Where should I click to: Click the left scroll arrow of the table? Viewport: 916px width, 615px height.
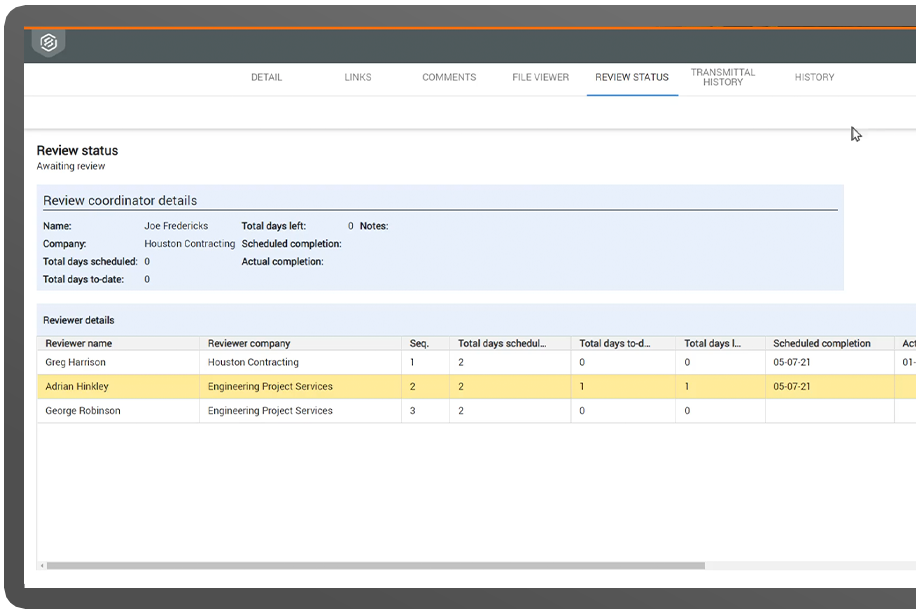pos(42,565)
